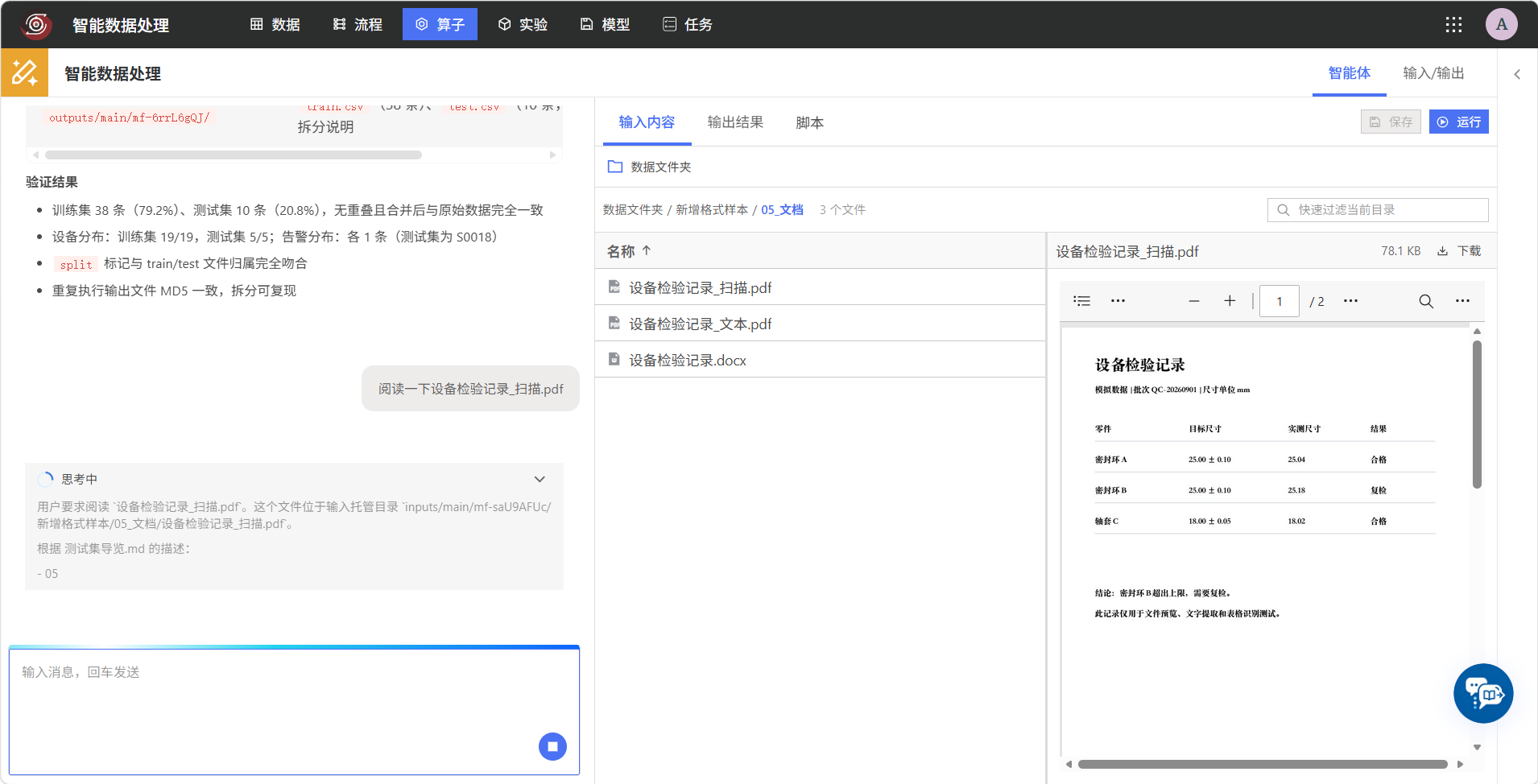Collapse the right side panel arrow
The height and width of the screenshot is (784, 1538).
1517,74
